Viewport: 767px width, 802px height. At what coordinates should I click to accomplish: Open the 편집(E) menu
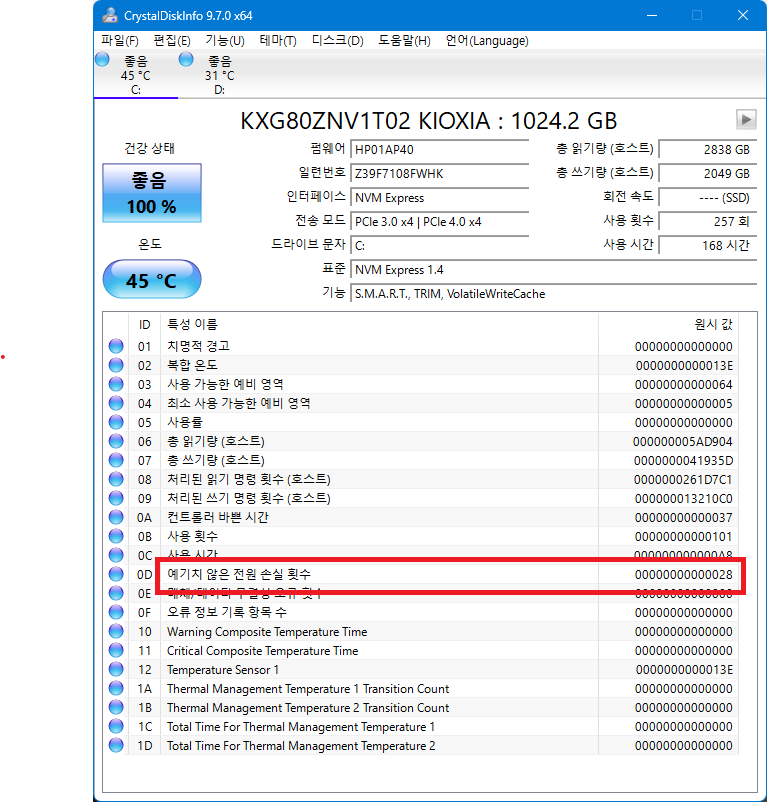tap(172, 40)
